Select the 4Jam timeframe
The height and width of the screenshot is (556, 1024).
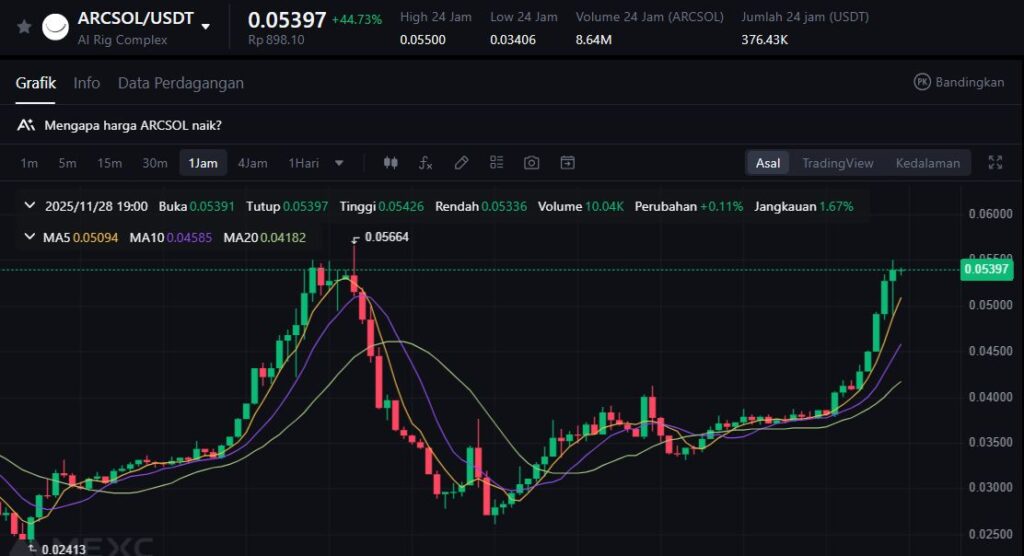252,163
